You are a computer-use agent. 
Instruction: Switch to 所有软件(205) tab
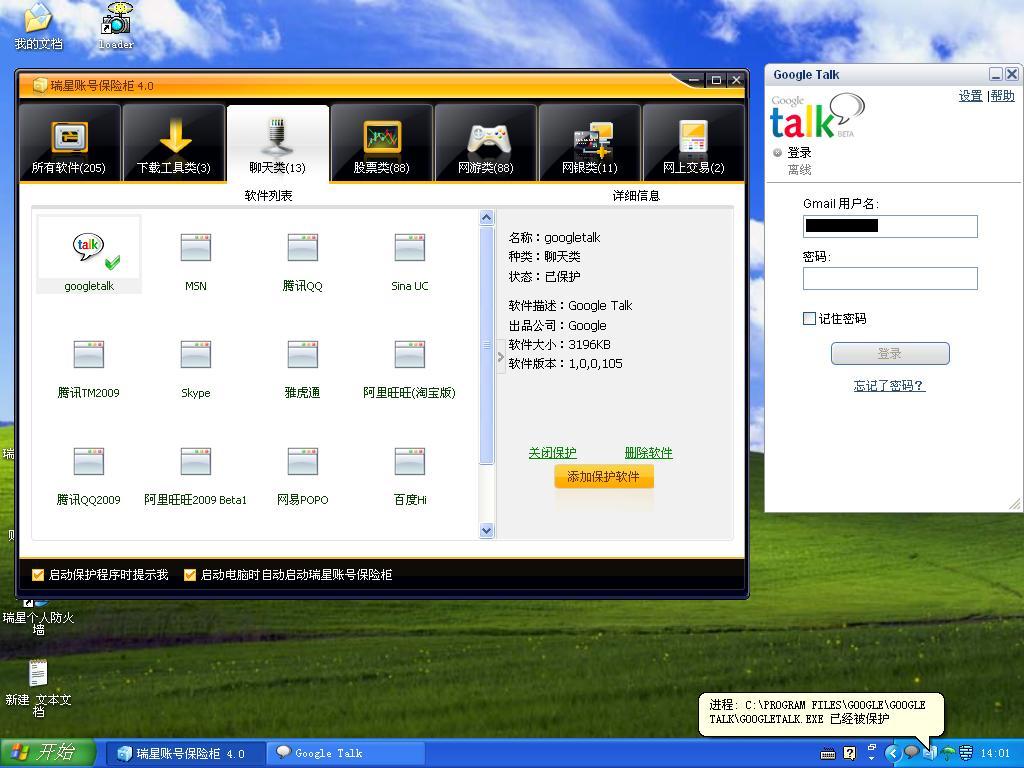click(x=69, y=142)
